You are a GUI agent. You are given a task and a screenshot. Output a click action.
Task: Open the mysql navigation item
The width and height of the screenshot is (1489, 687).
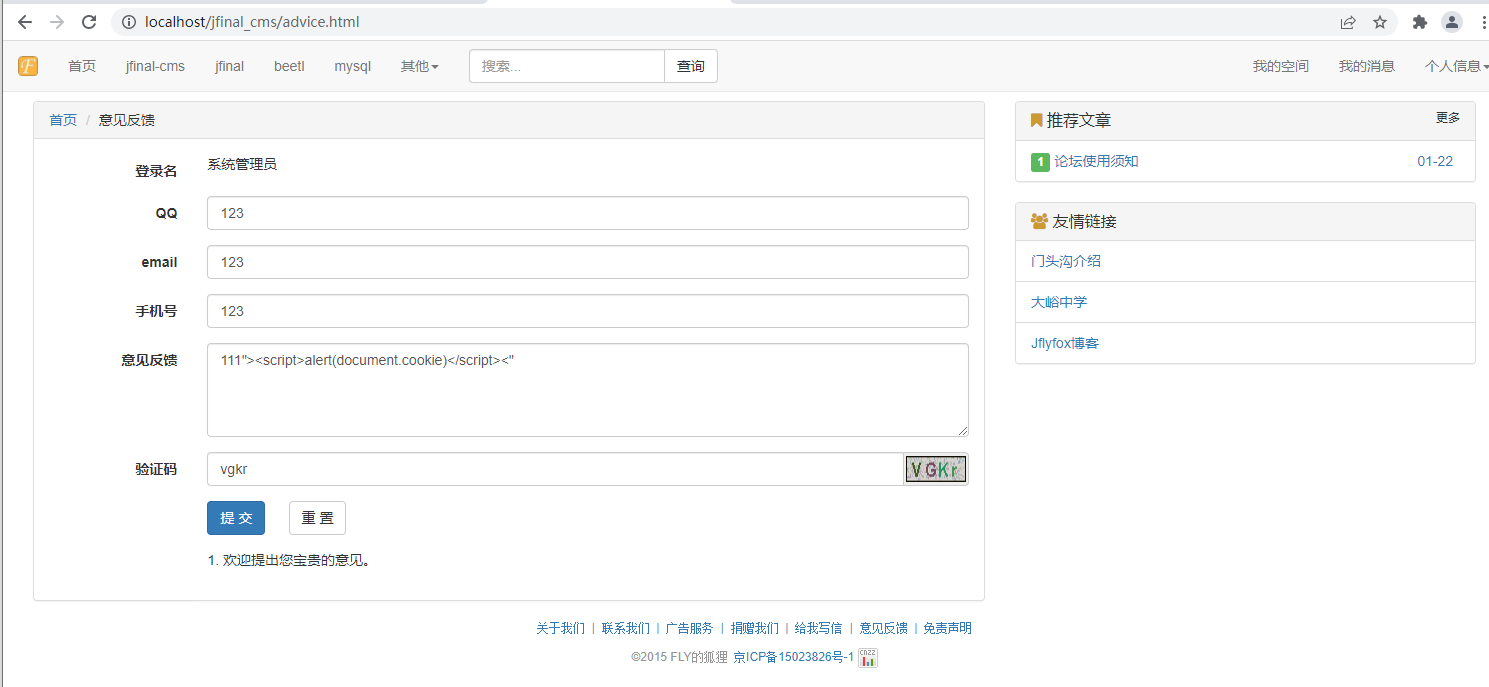(352, 66)
